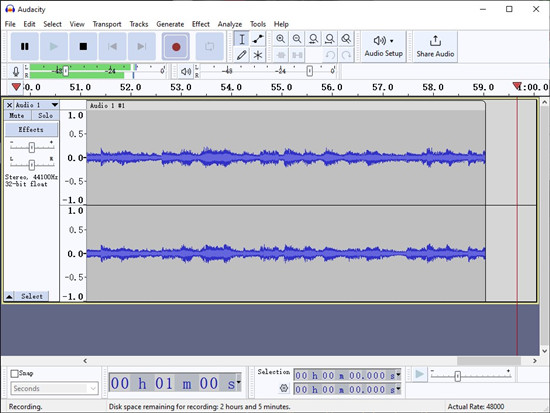Select the Multi-tool asterisk icon
Image resolution: width=550 pixels, height=413 pixels.
pos(258,55)
